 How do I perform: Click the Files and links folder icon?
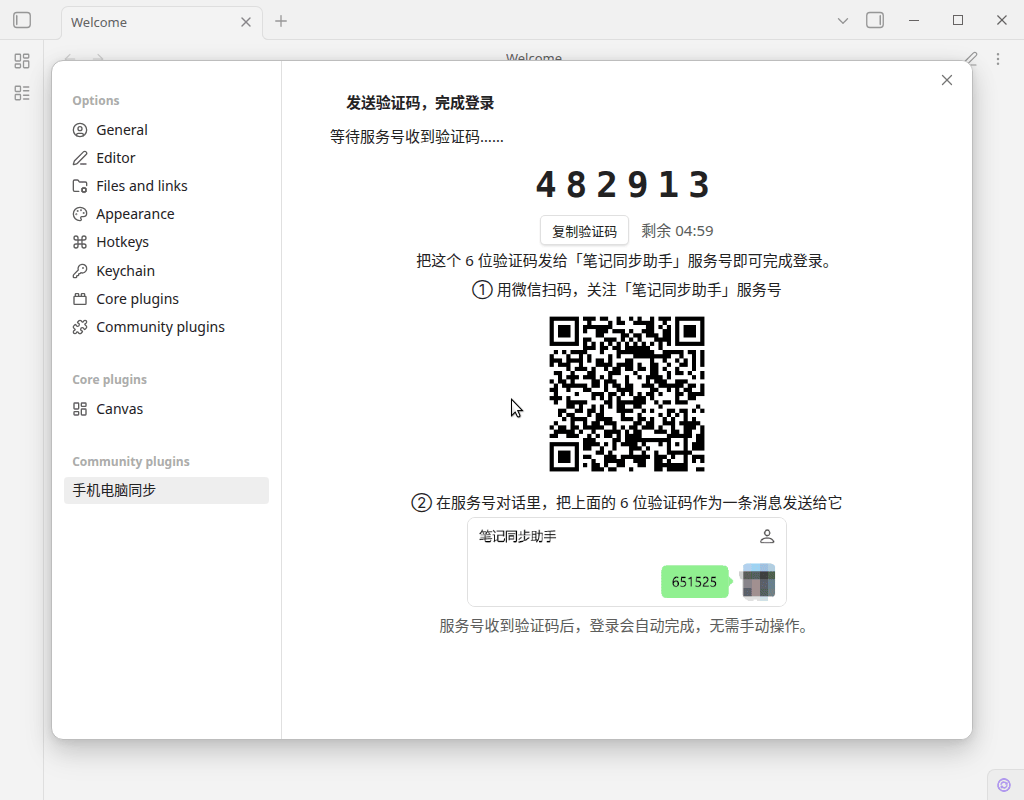coord(80,186)
